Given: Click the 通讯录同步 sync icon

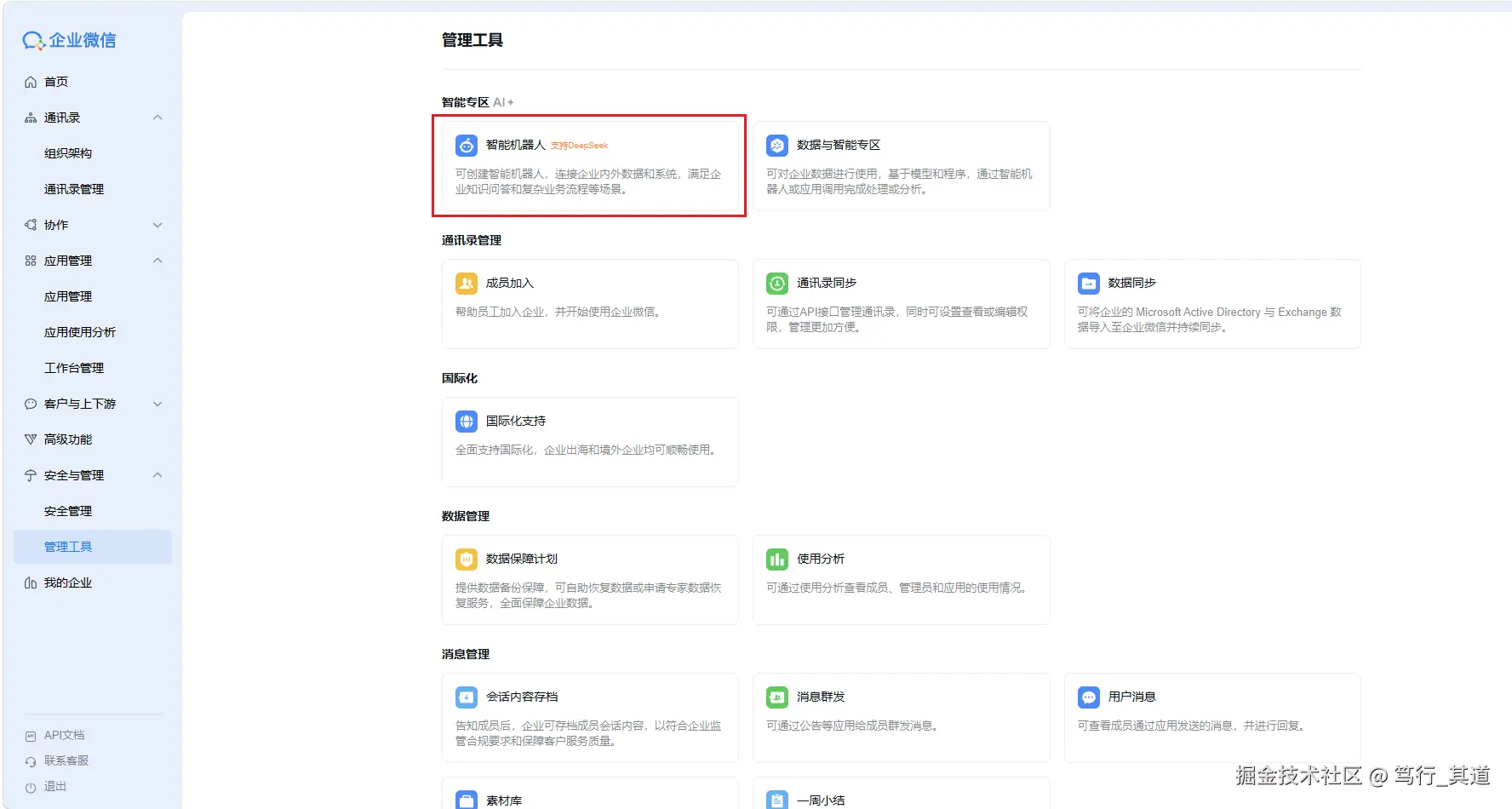Looking at the screenshot, I should tap(776, 283).
